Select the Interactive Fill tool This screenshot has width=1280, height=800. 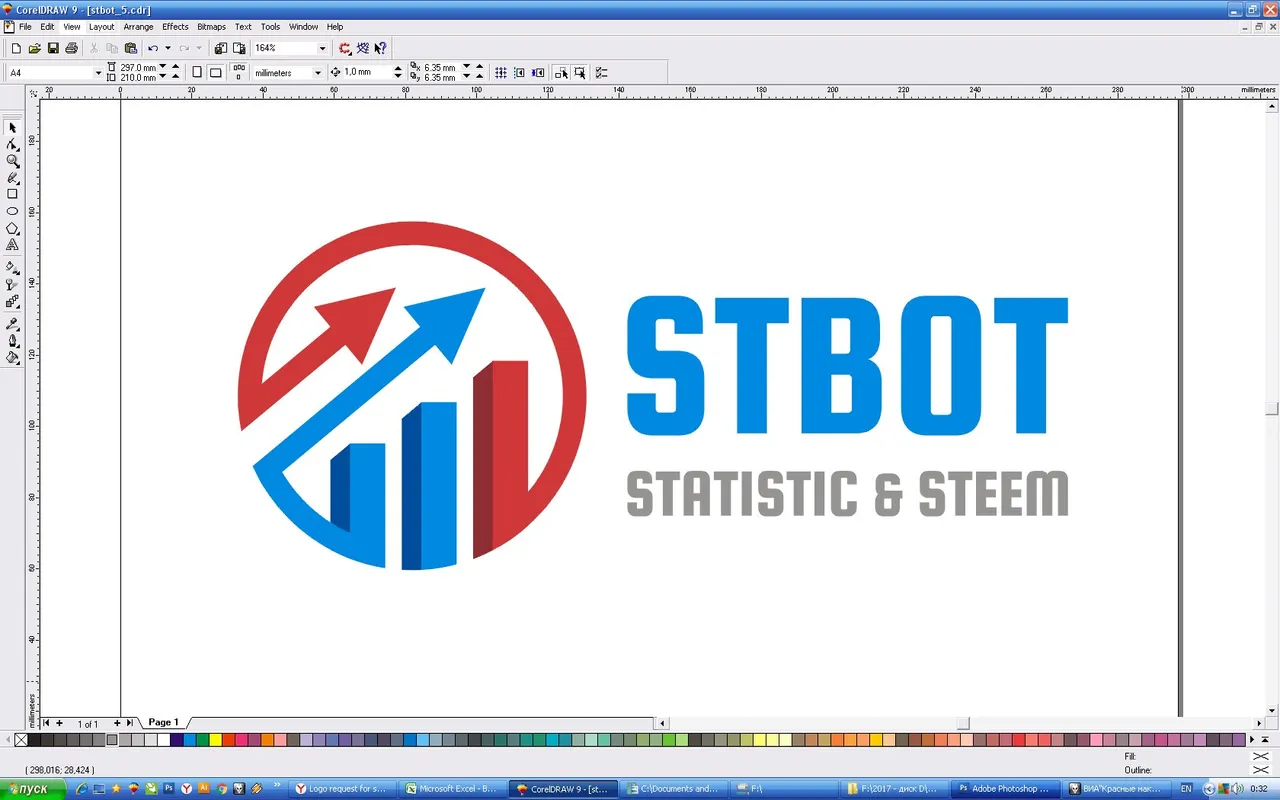pos(12,267)
